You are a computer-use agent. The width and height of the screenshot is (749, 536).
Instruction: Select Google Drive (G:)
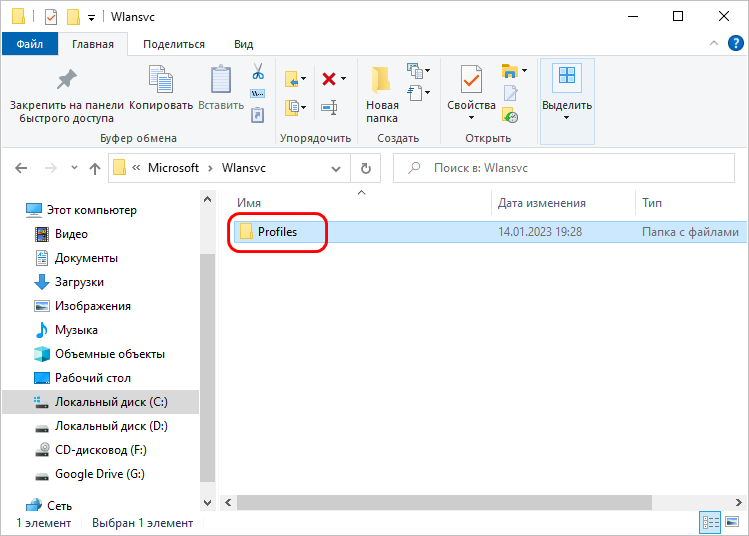[x=99, y=474]
